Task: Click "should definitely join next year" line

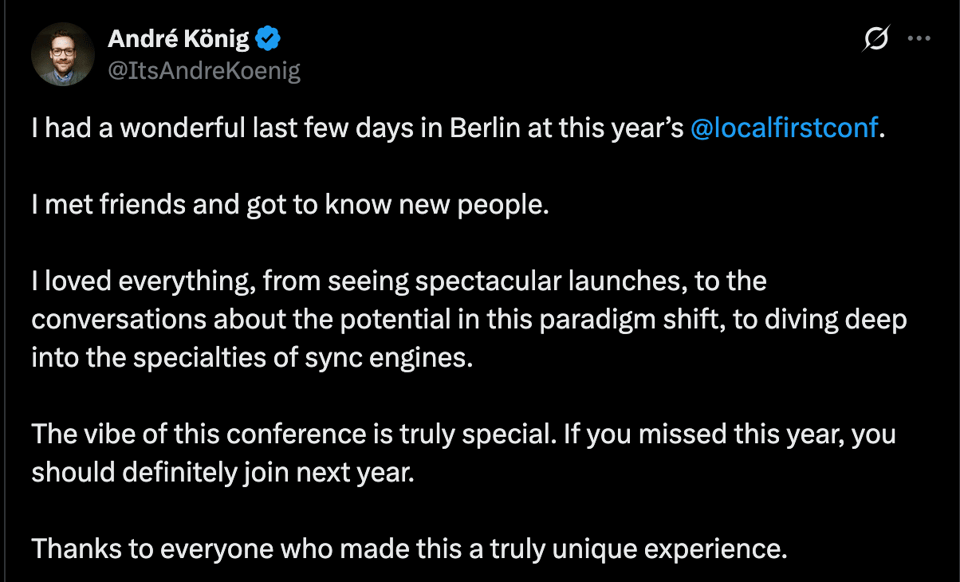Action: point(222,472)
